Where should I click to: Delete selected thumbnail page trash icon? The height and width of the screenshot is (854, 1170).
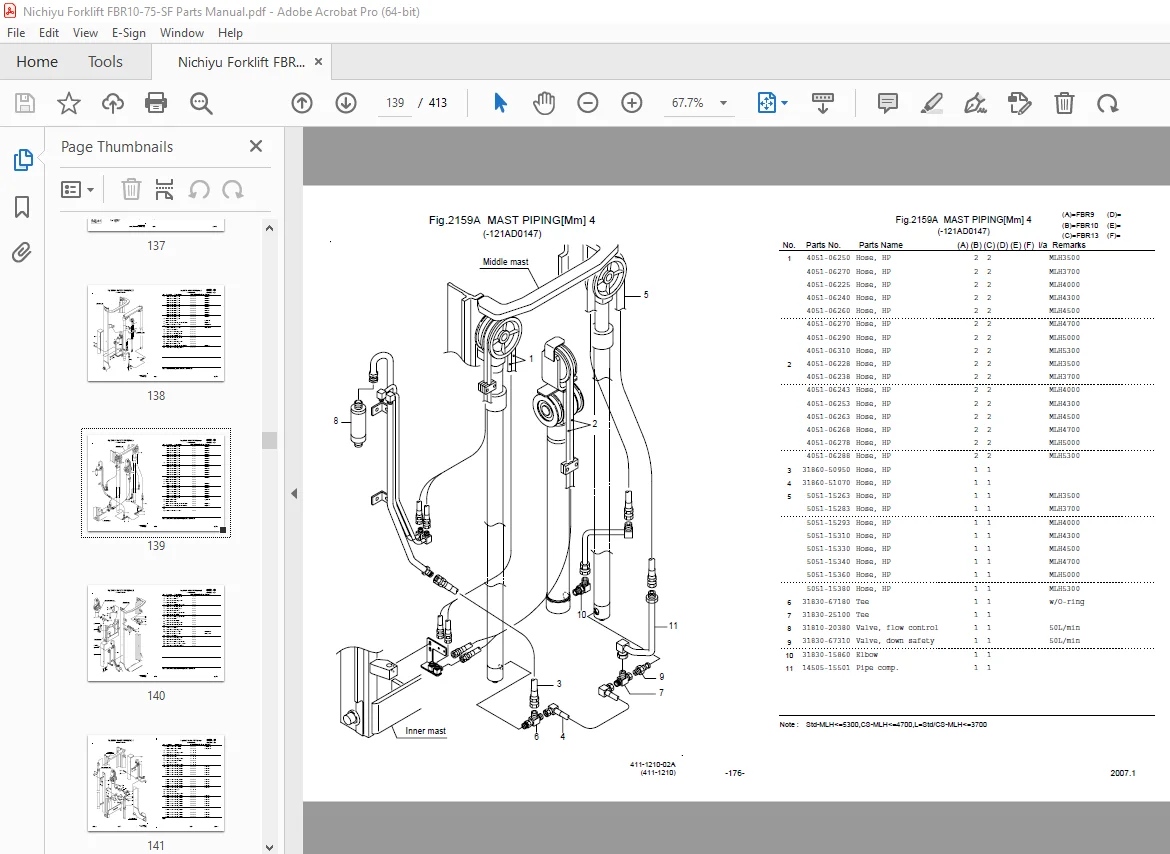pyautogui.click(x=131, y=189)
